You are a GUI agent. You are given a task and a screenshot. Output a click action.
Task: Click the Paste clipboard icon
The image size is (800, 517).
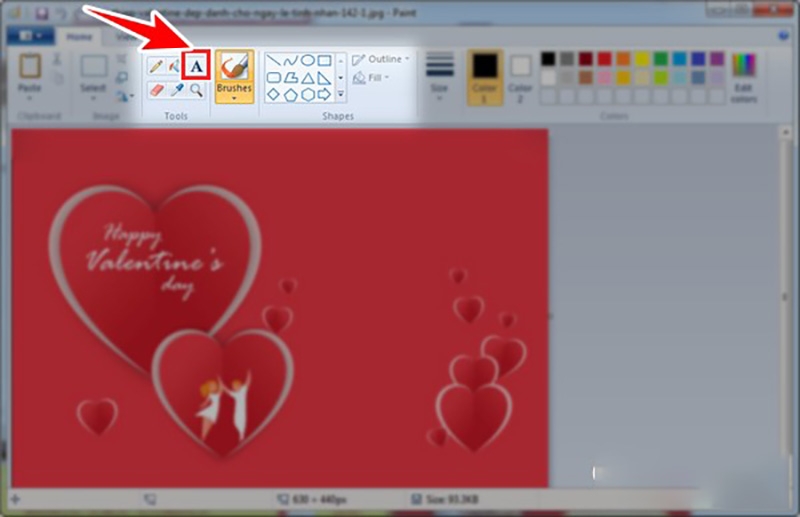30,66
